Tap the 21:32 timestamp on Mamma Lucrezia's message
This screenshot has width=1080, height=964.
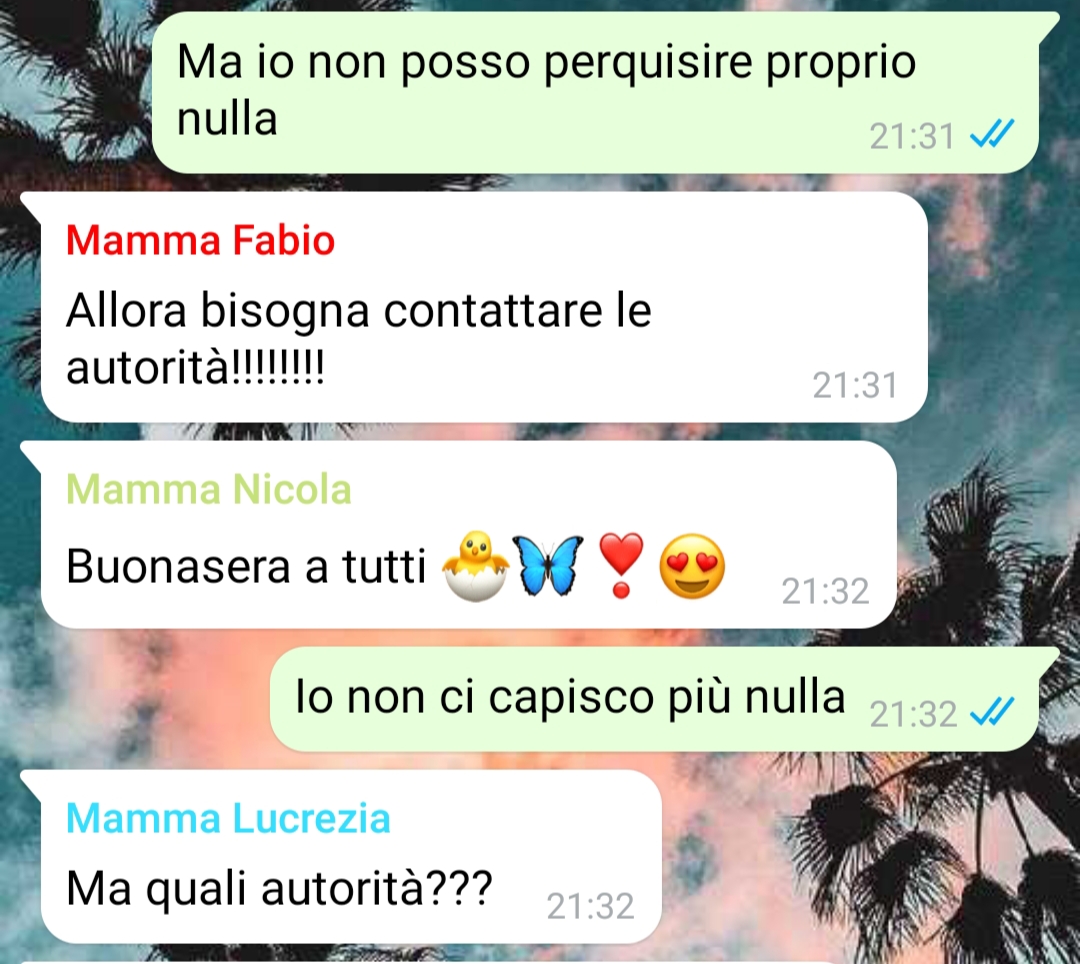pos(590,906)
